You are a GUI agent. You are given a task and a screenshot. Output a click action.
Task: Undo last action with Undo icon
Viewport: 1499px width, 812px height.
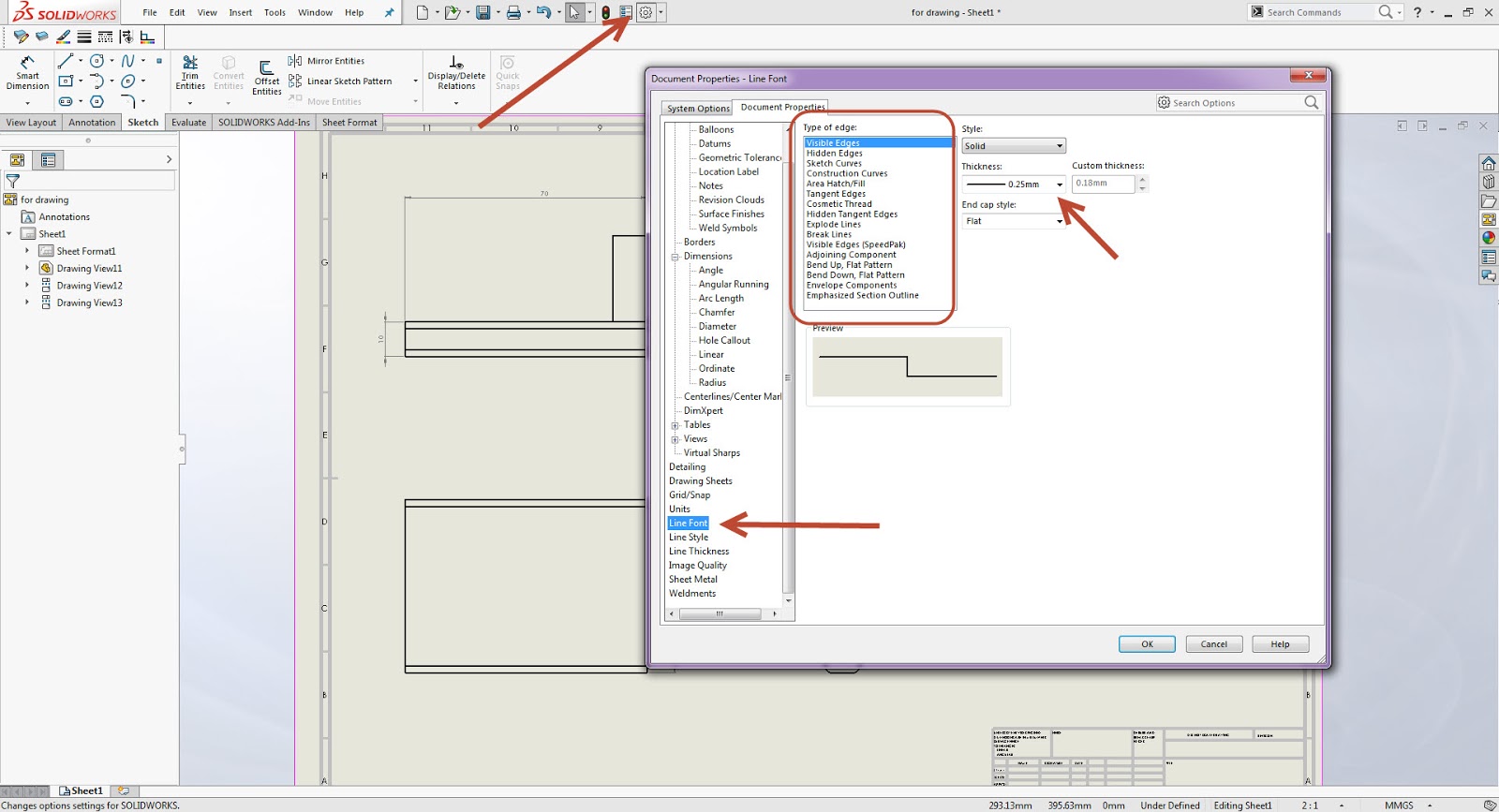point(543,12)
